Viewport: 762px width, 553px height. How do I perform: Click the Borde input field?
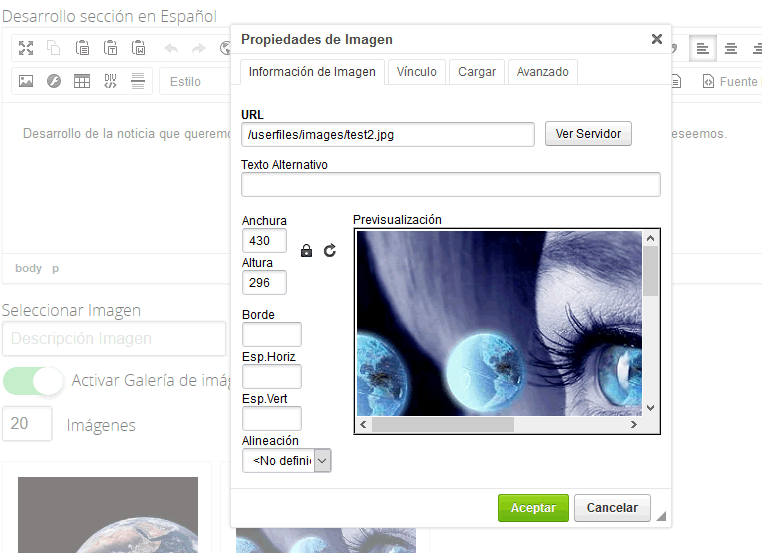pos(272,335)
